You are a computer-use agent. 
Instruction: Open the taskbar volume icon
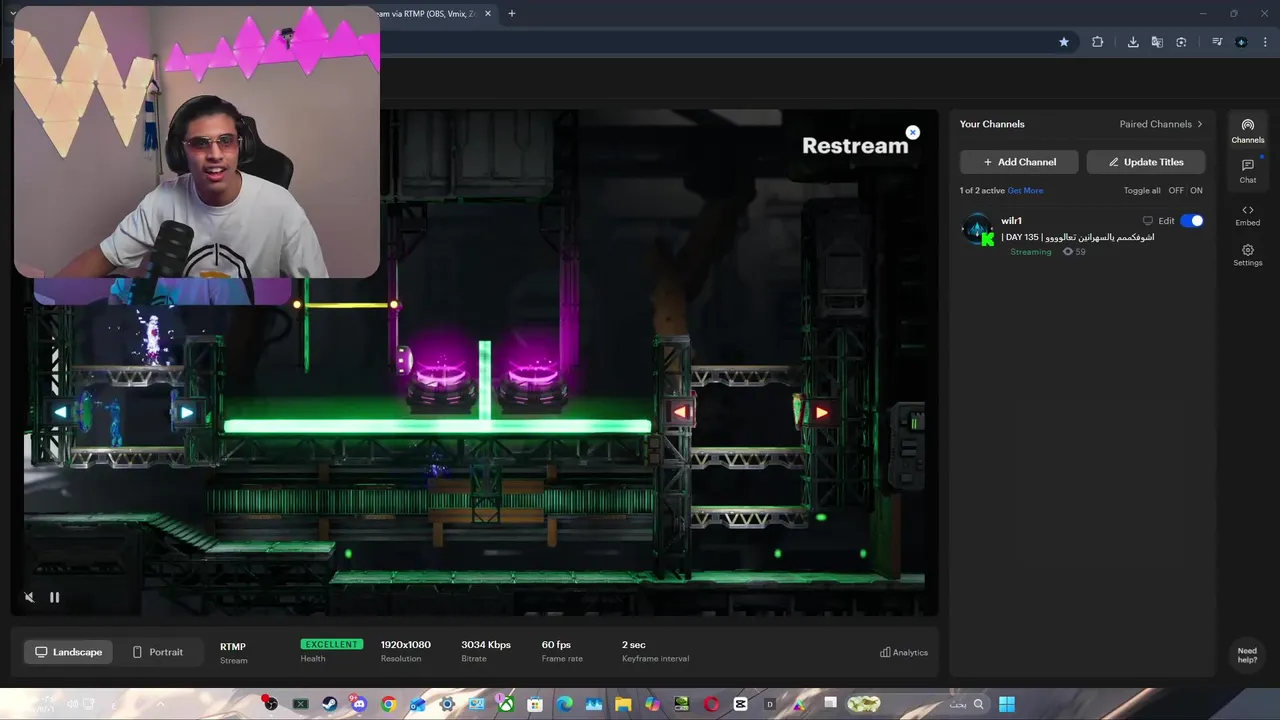[x=73, y=704]
